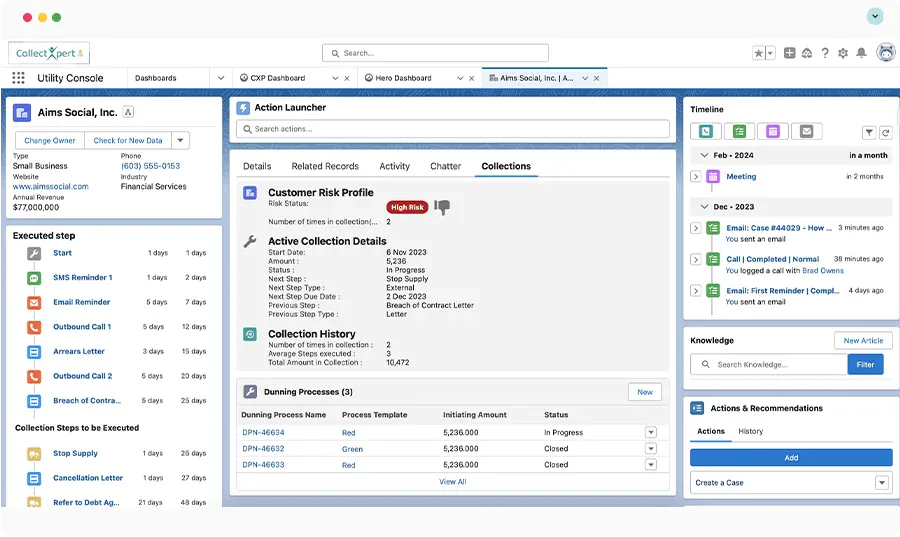
Task: Expand the Call Completed Normal timeline entry
Action: pos(696,259)
